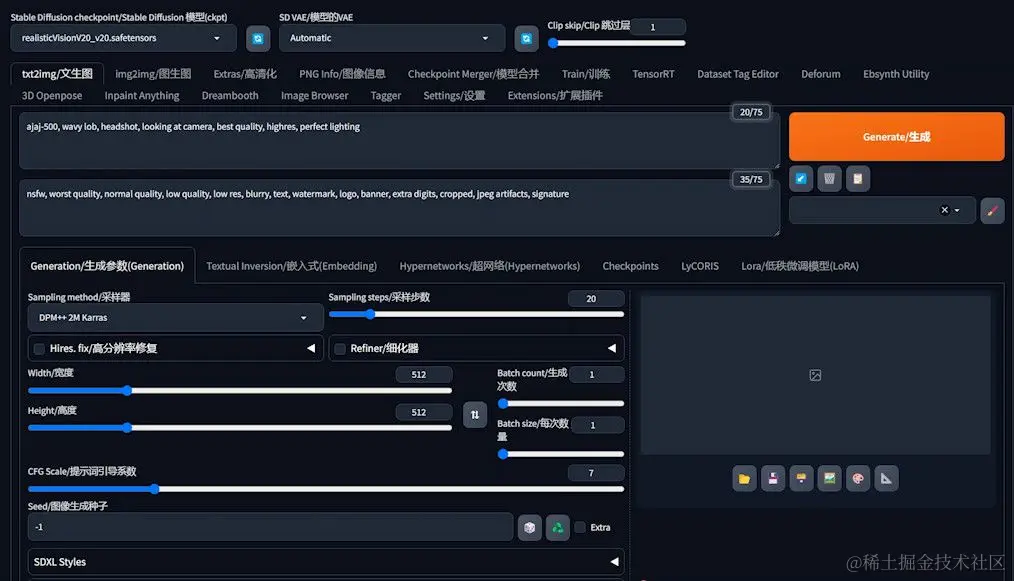The width and height of the screenshot is (1014, 581).
Task: Select TensorRT tab
Action: (x=653, y=74)
